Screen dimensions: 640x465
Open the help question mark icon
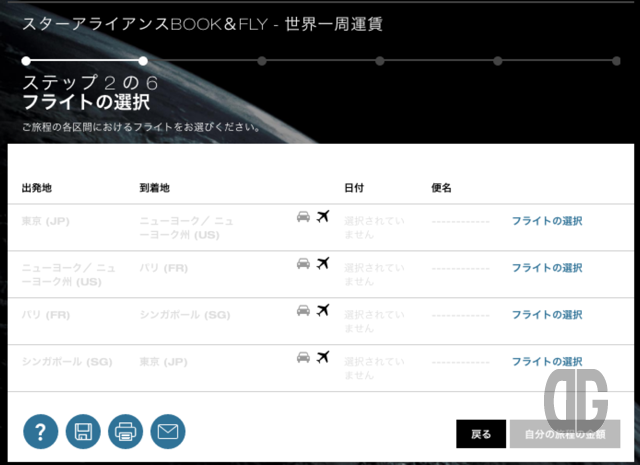click(x=40, y=432)
